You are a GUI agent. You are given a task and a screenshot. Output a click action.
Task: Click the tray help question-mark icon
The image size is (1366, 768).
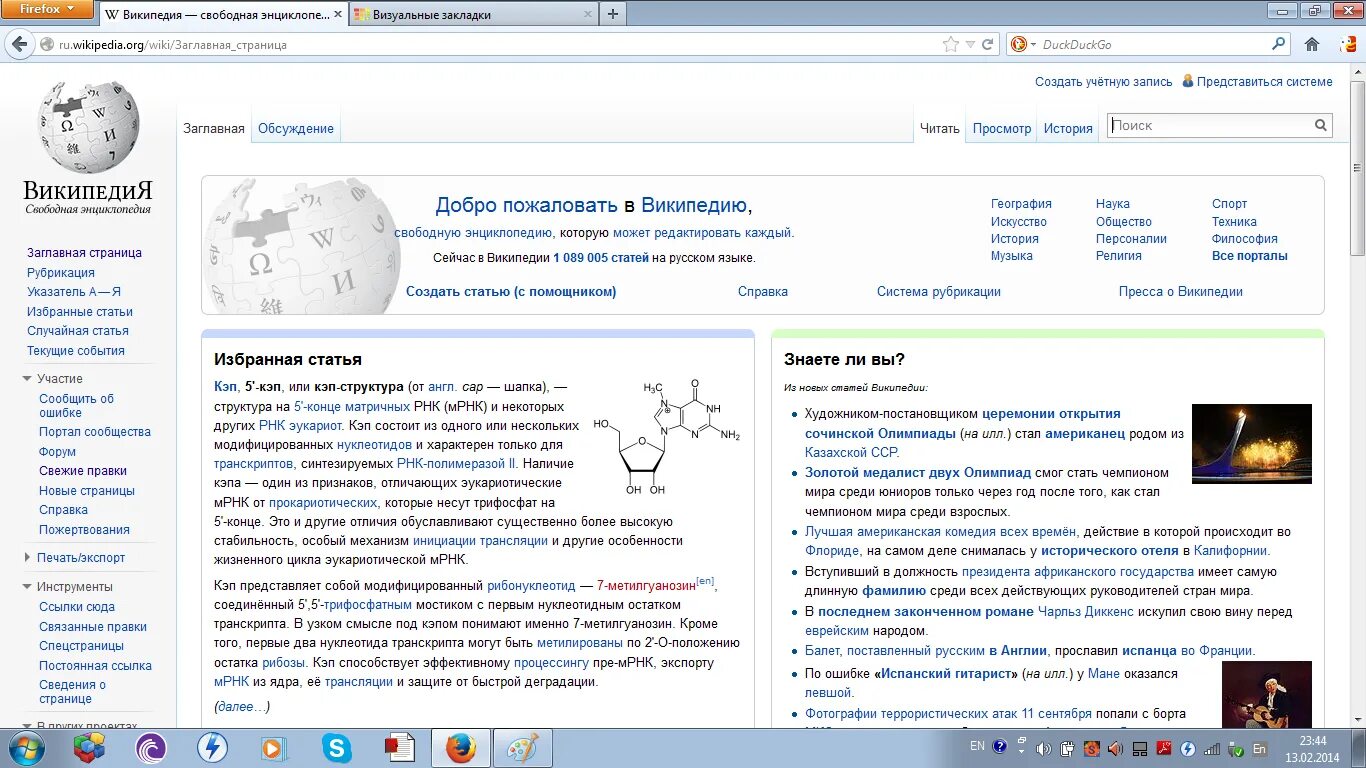pyautogui.click(x=999, y=746)
